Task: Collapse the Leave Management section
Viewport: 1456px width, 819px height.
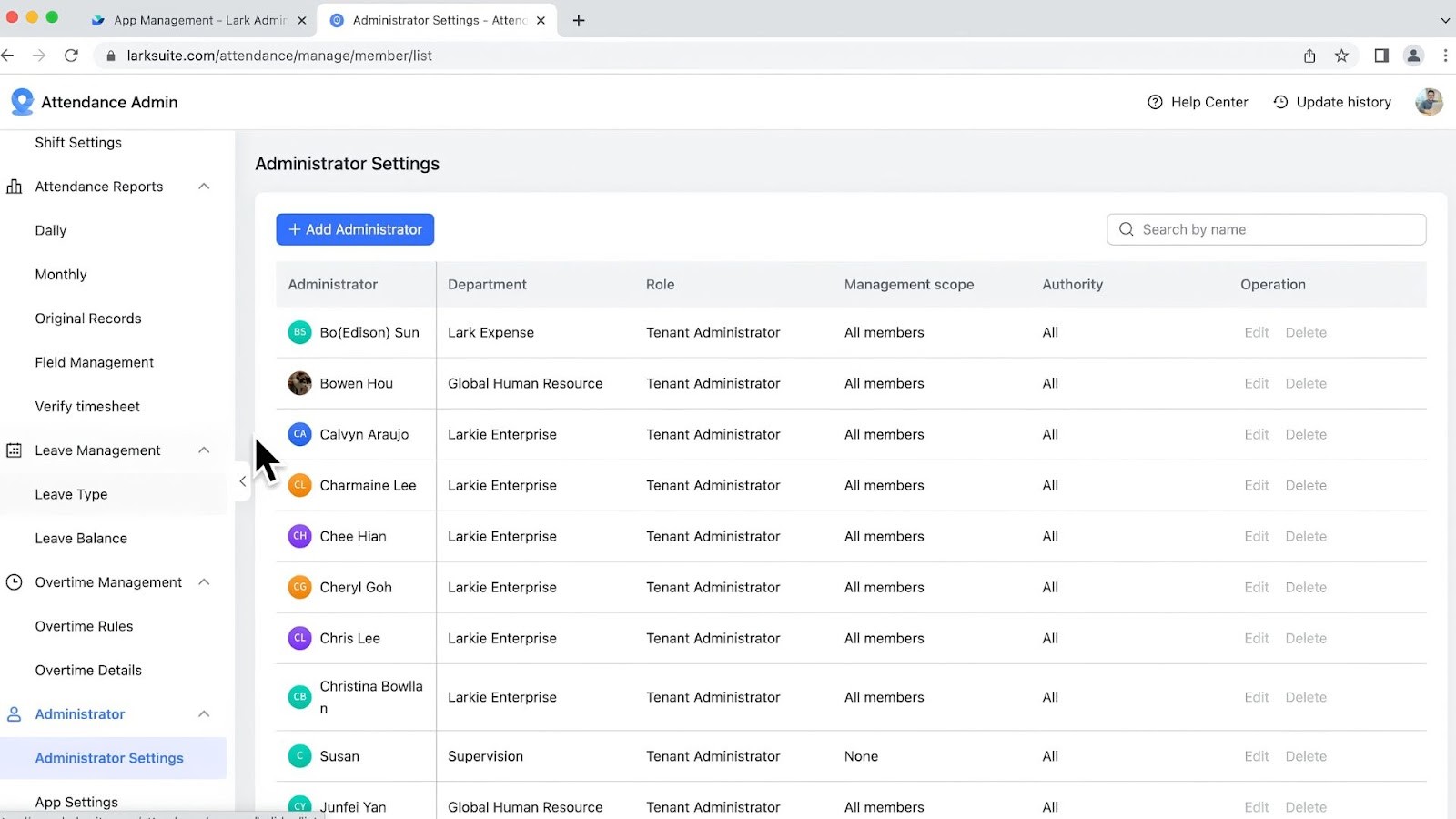Action: pyautogui.click(x=204, y=450)
